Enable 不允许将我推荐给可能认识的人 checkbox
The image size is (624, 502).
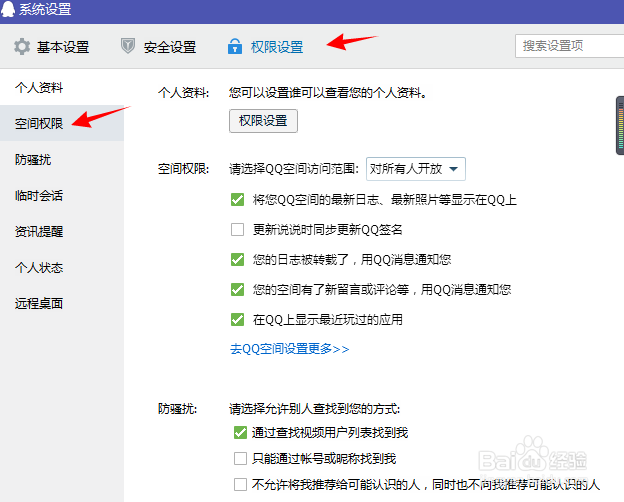pos(240,484)
